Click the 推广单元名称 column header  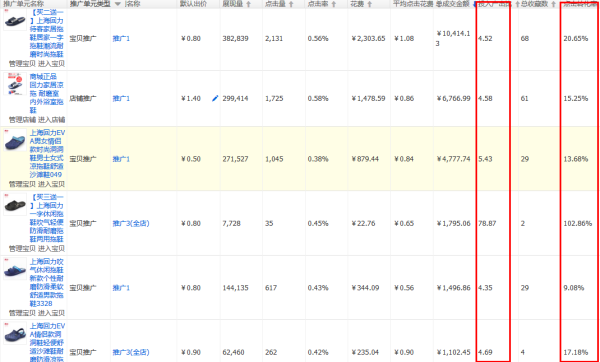tap(24, 3)
